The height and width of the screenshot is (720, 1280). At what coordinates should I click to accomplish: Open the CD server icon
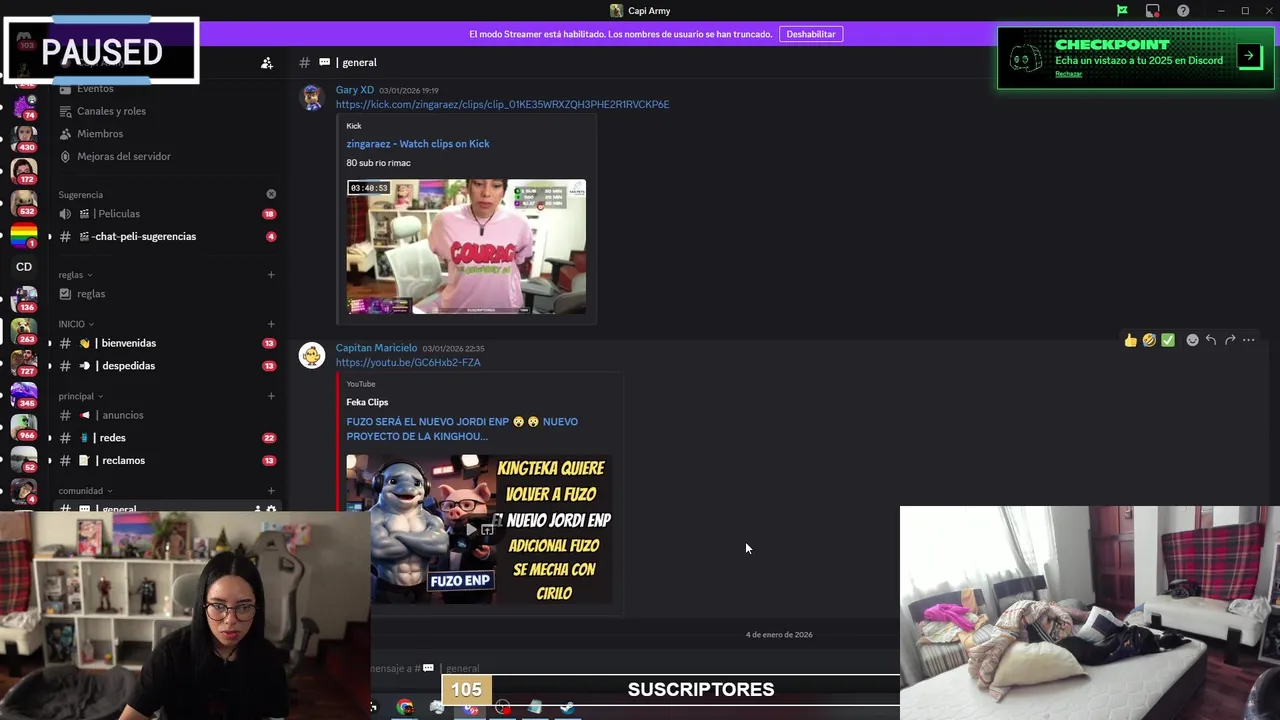(24, 267)
